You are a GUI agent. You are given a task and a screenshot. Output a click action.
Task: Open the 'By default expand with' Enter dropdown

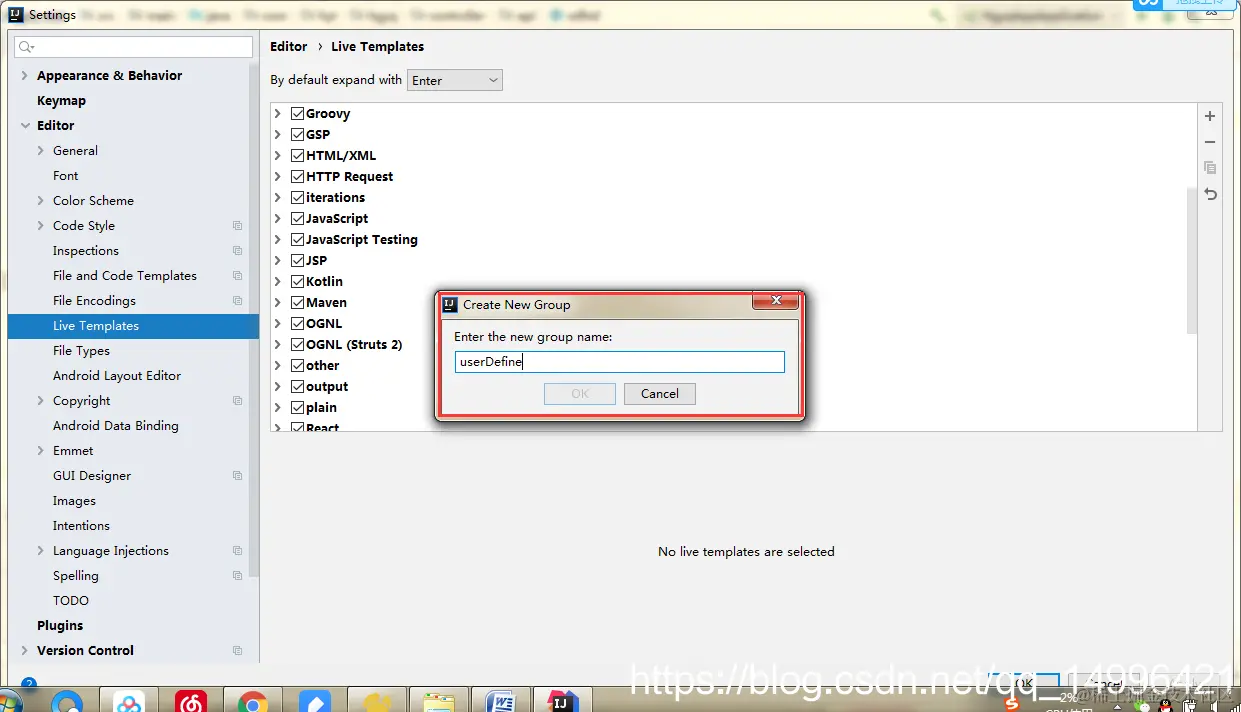pos(455,80)
